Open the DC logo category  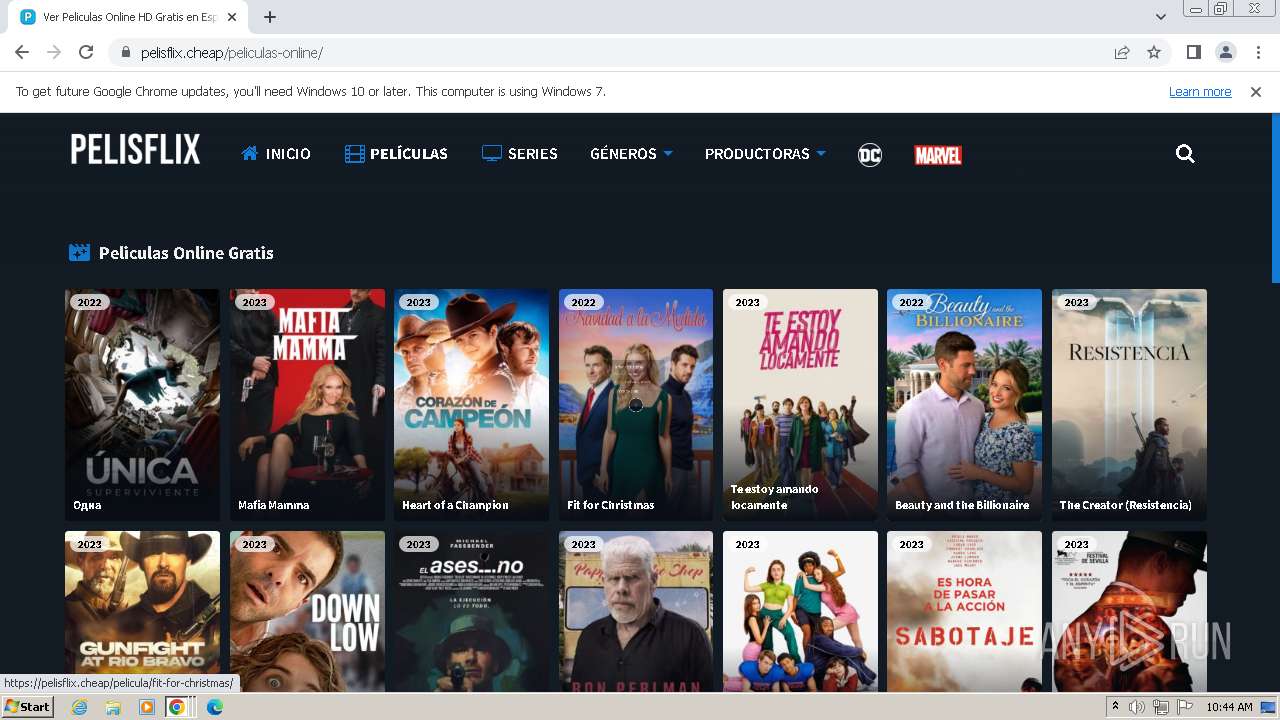[x=870, y=154]
